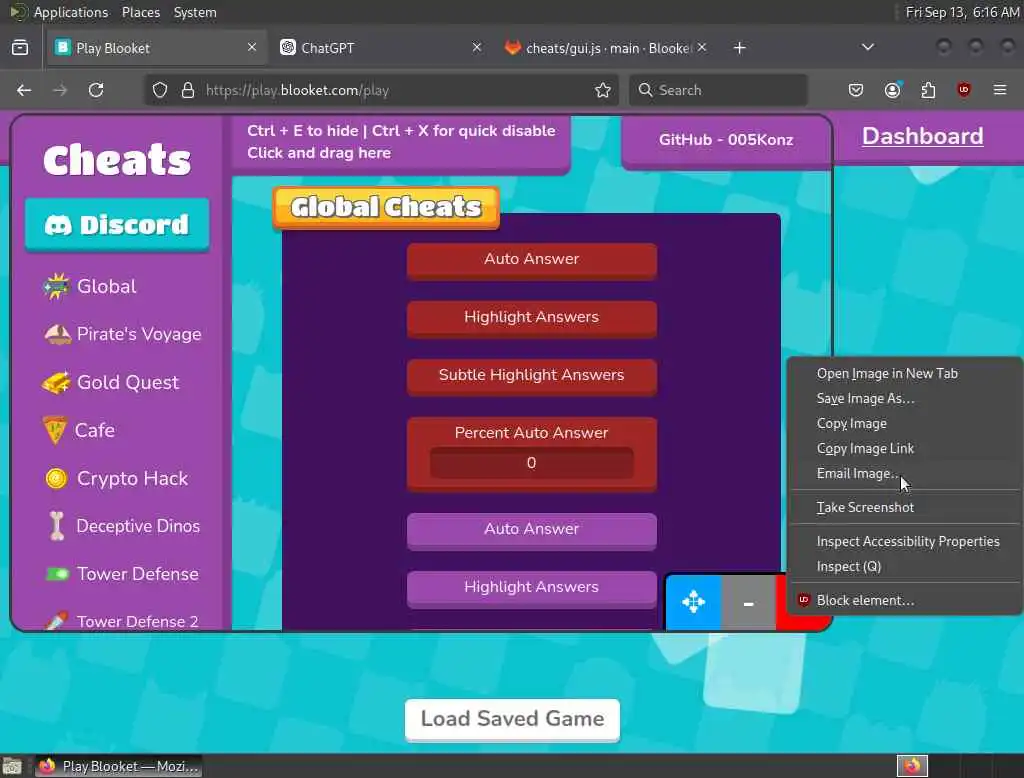Click the show desktop icon in taskbar

coord(12,766)
